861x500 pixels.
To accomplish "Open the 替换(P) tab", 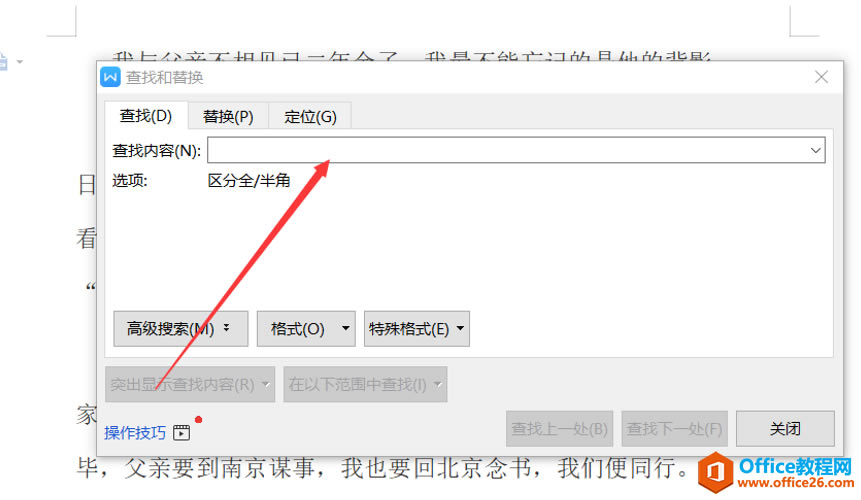I will click(x=228, y=116).
